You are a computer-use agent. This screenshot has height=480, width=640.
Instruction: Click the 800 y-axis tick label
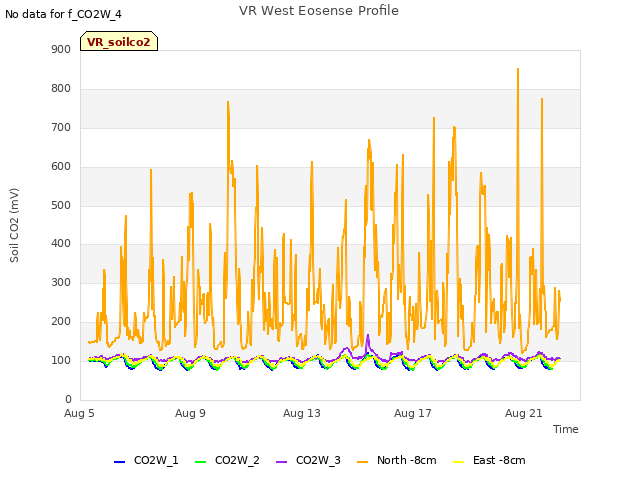(61, 89)
